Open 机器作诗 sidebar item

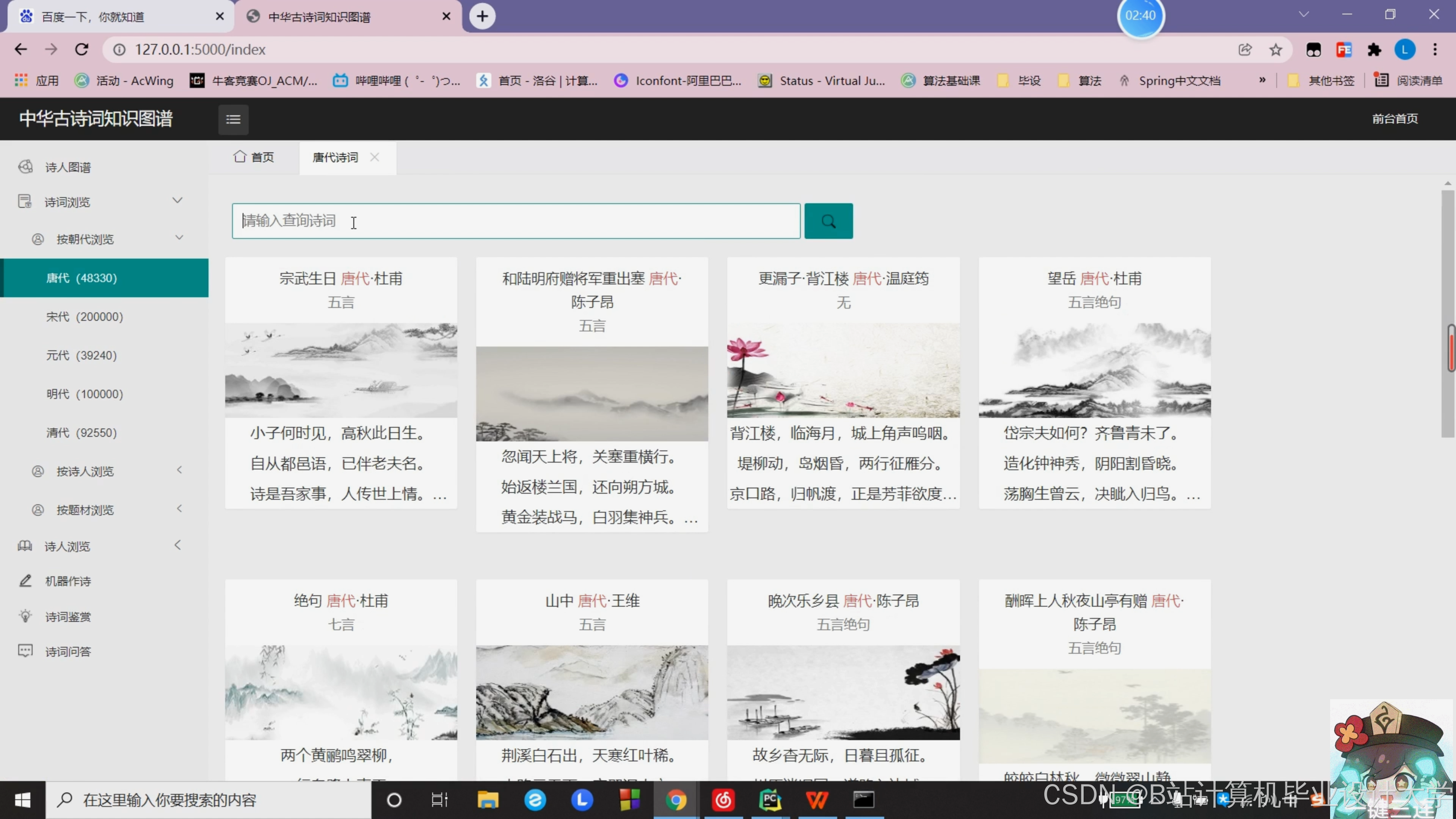point(68,581)
